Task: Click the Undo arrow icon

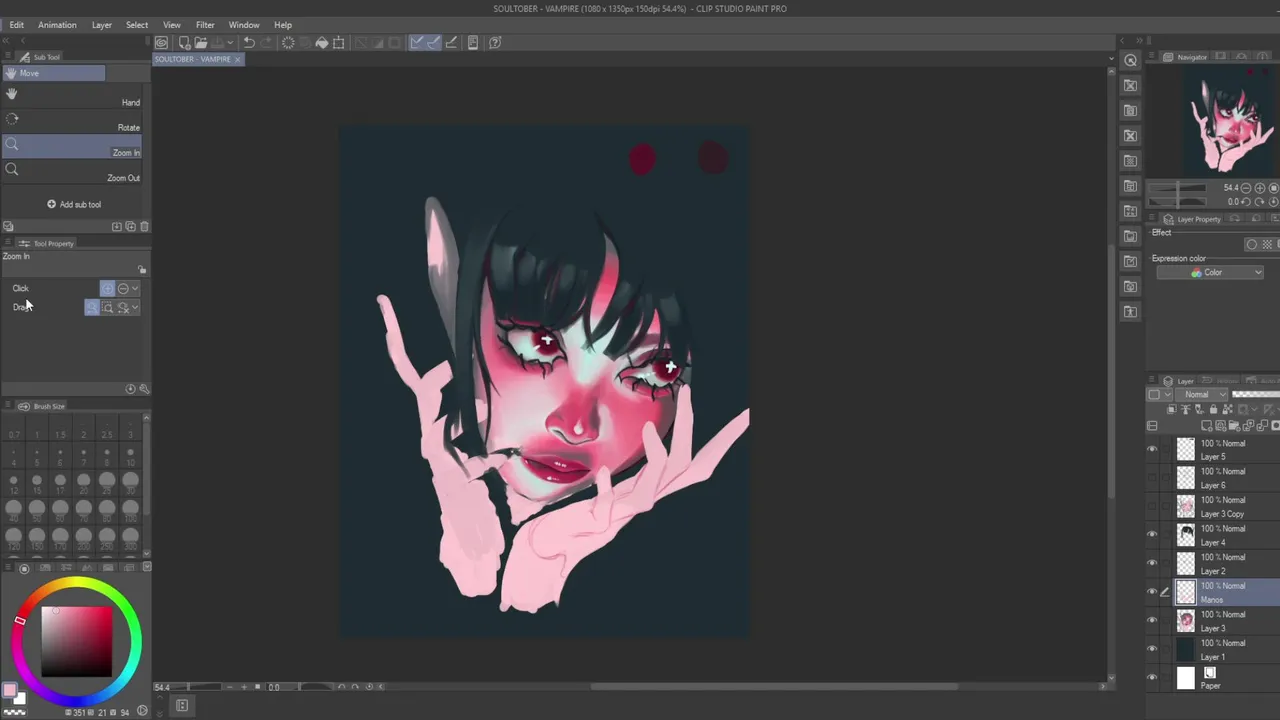Action: 249,43
